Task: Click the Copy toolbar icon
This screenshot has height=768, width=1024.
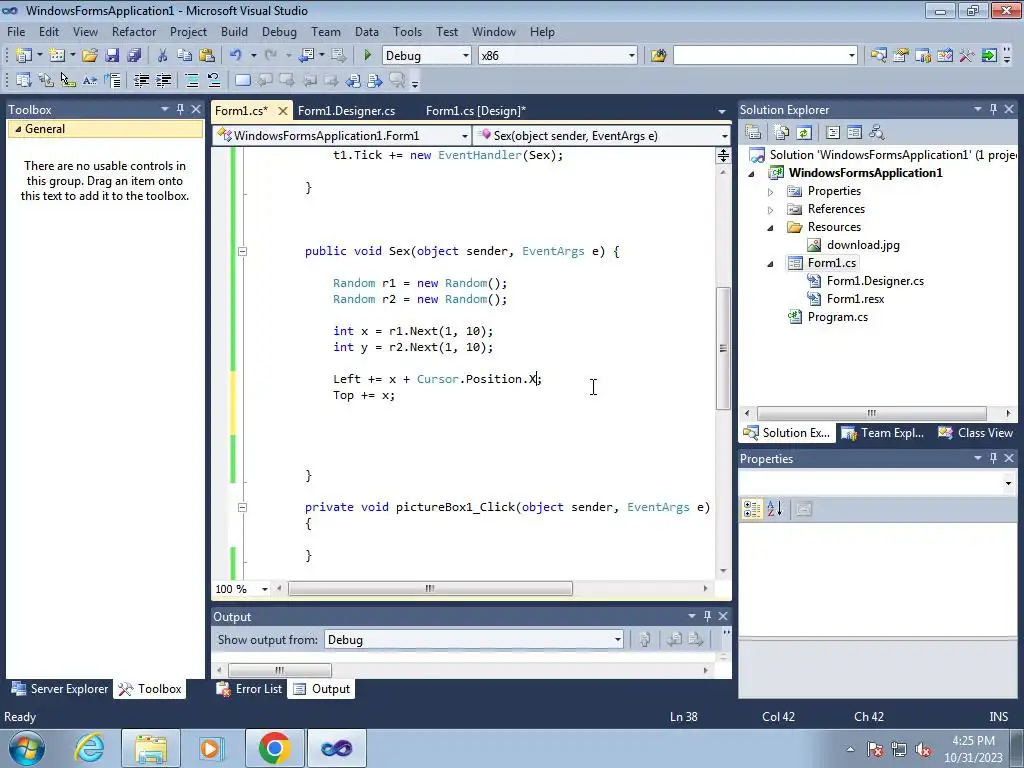Action: tap(185, 56)
